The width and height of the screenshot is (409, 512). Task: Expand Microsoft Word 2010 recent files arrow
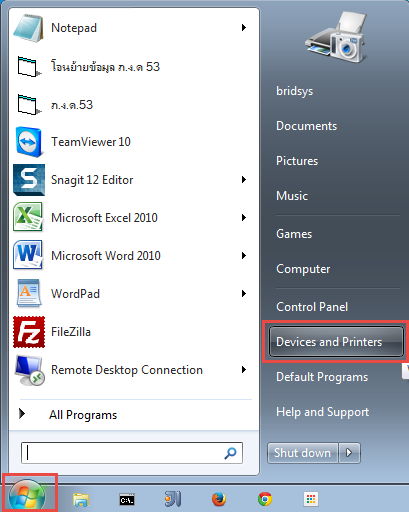click(244, 256)
